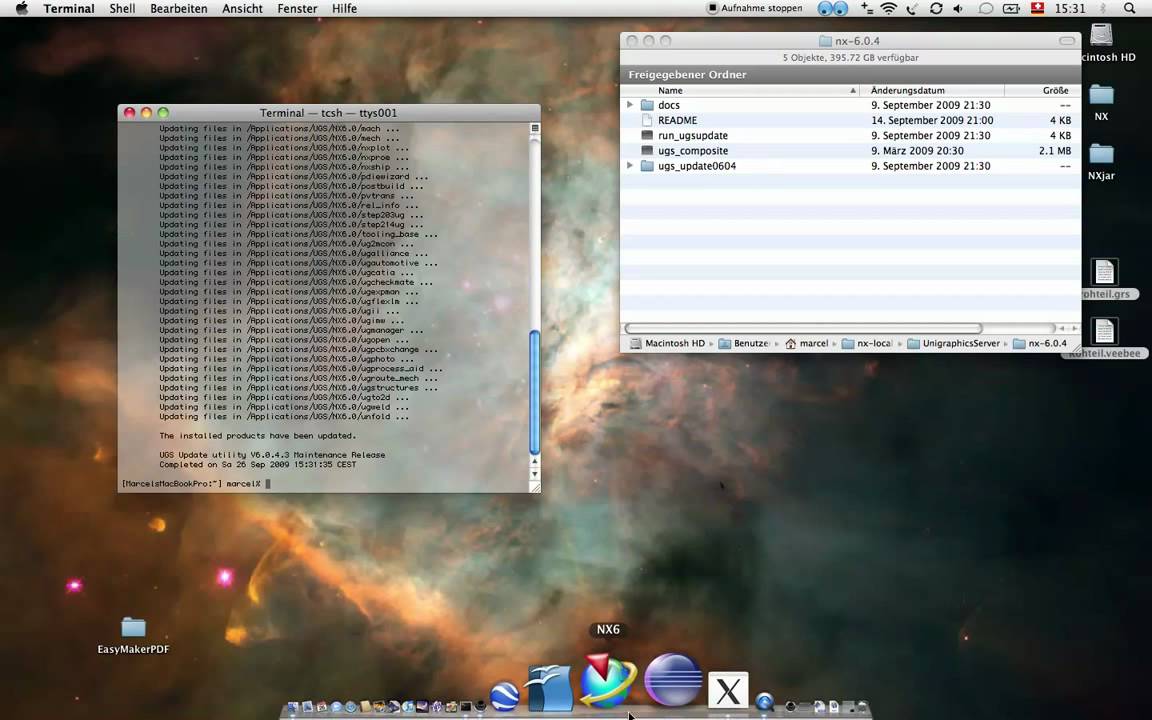1152x720 pixels.
Task: Select the NXjar folder on the desktop
Action: [1101, 154]
